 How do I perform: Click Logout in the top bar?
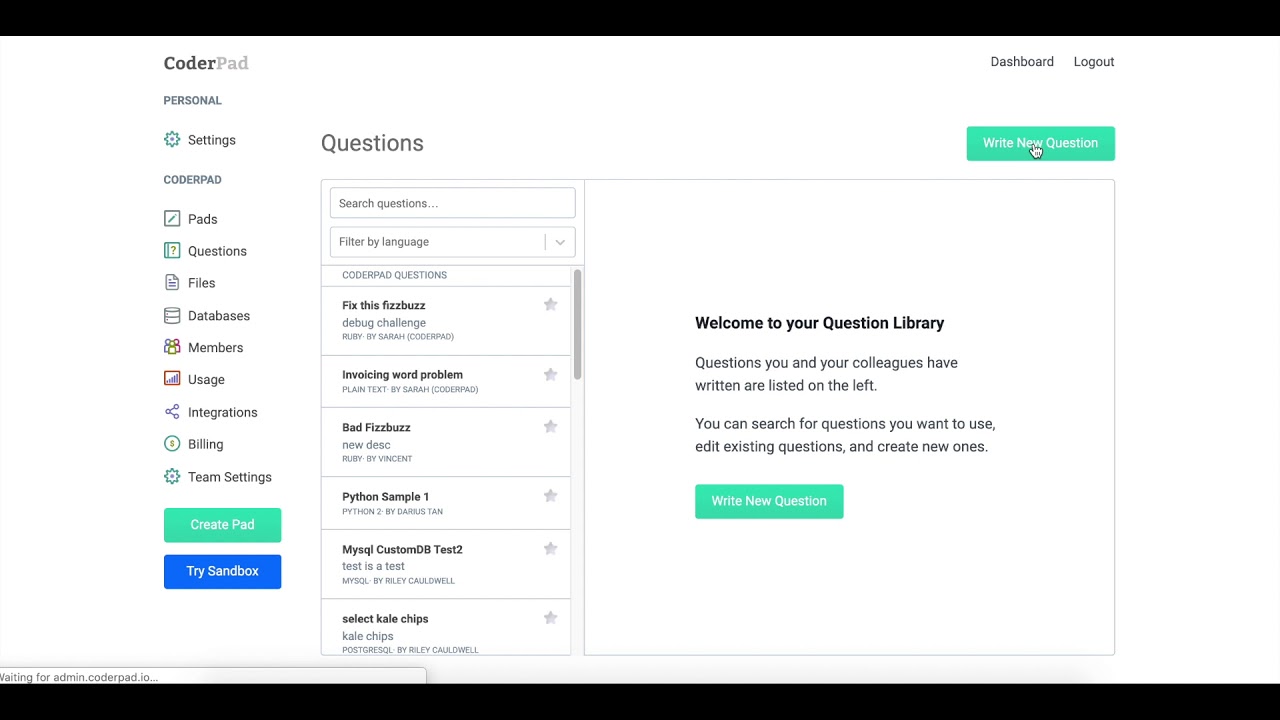(1093, 61)
